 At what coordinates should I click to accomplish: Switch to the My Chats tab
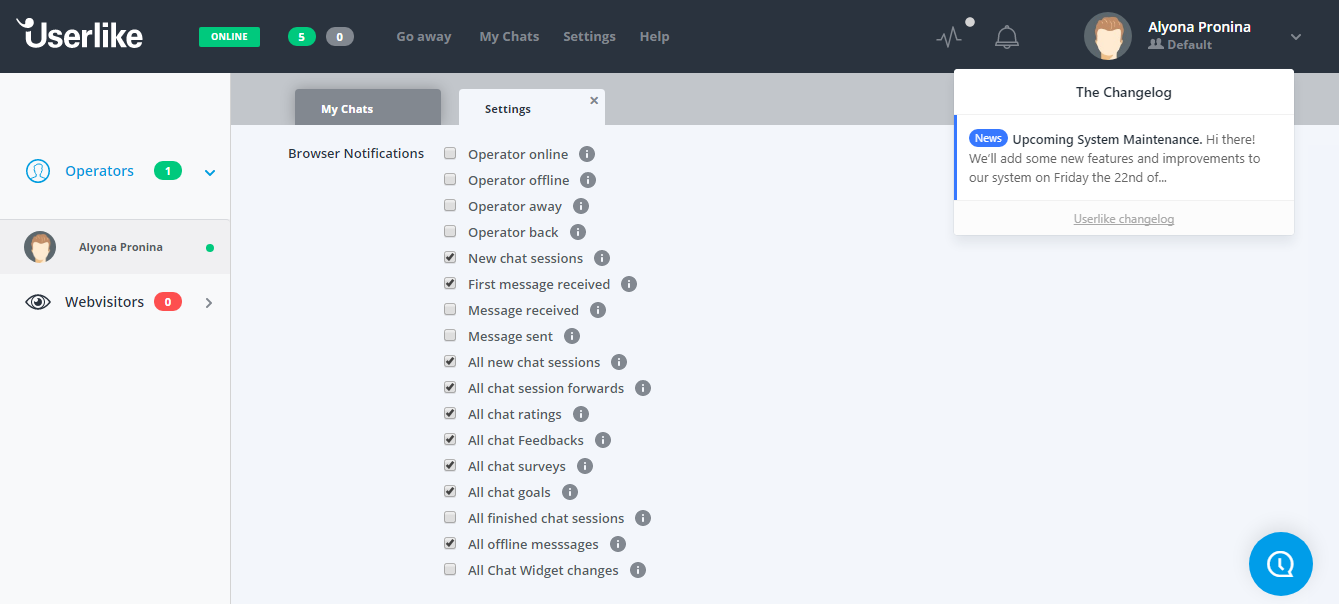[368, 108]
